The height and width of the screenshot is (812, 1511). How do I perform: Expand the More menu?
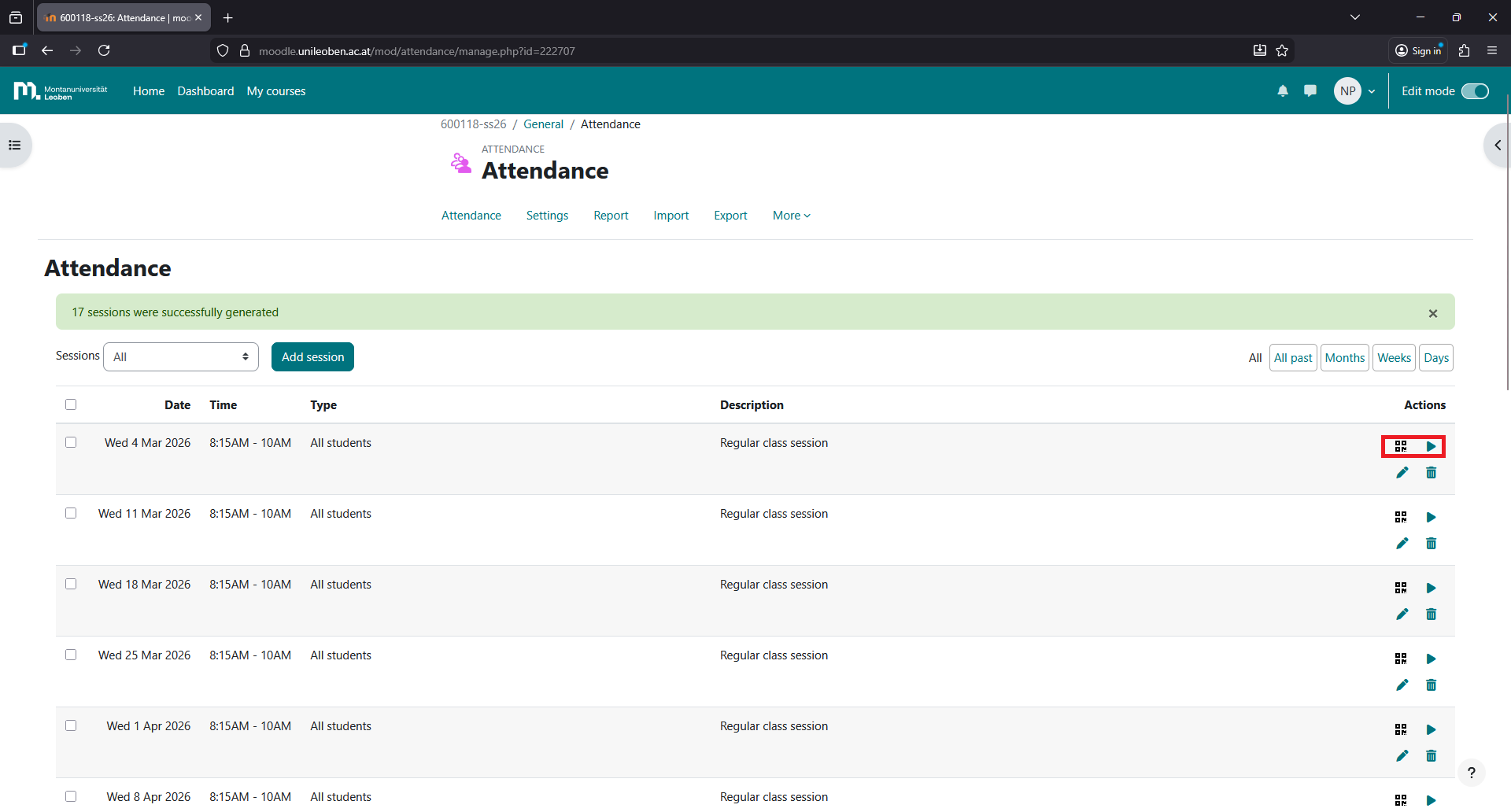[791, 216]
